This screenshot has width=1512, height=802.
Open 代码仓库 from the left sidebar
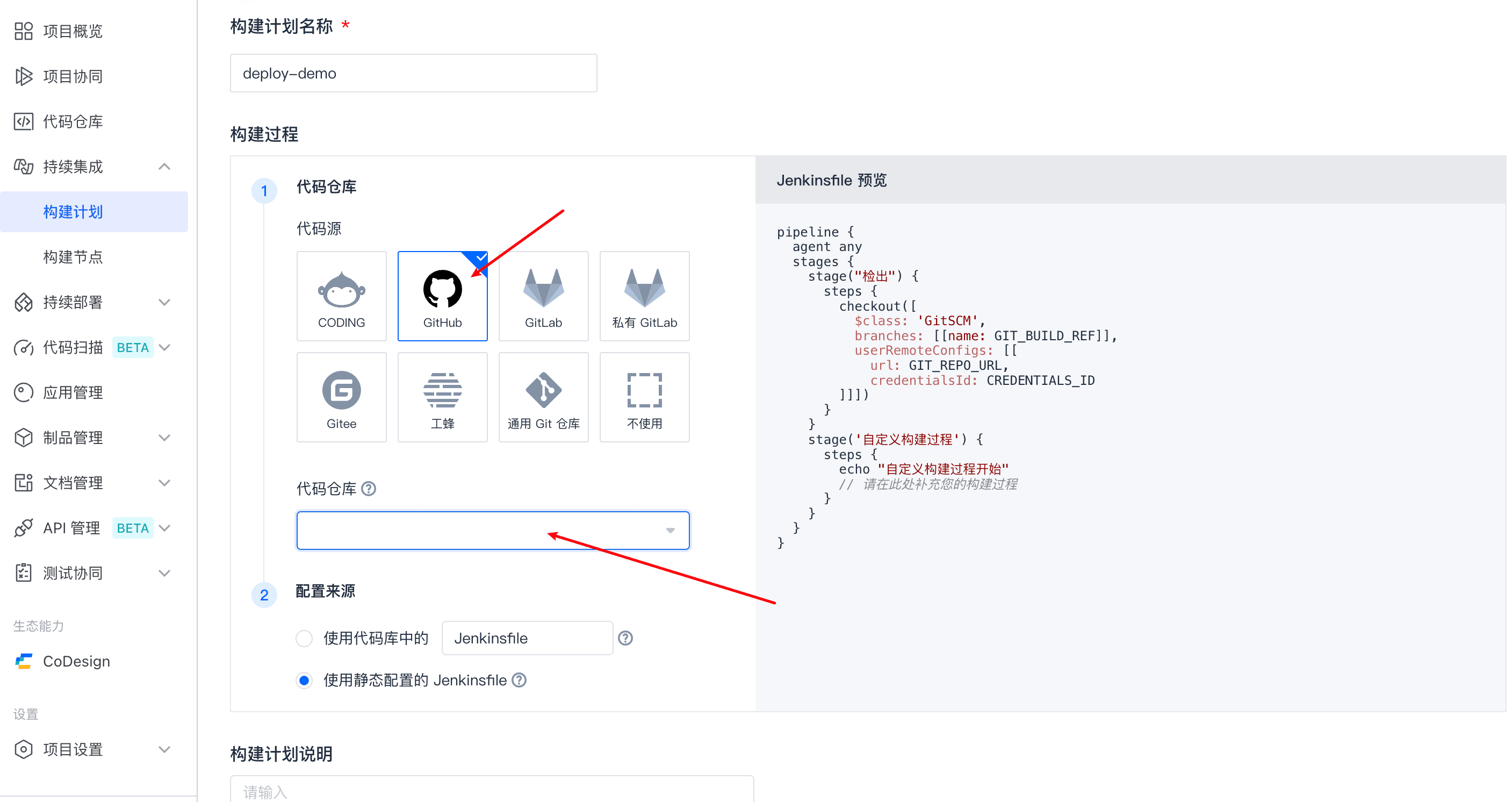tap(73, 121)
